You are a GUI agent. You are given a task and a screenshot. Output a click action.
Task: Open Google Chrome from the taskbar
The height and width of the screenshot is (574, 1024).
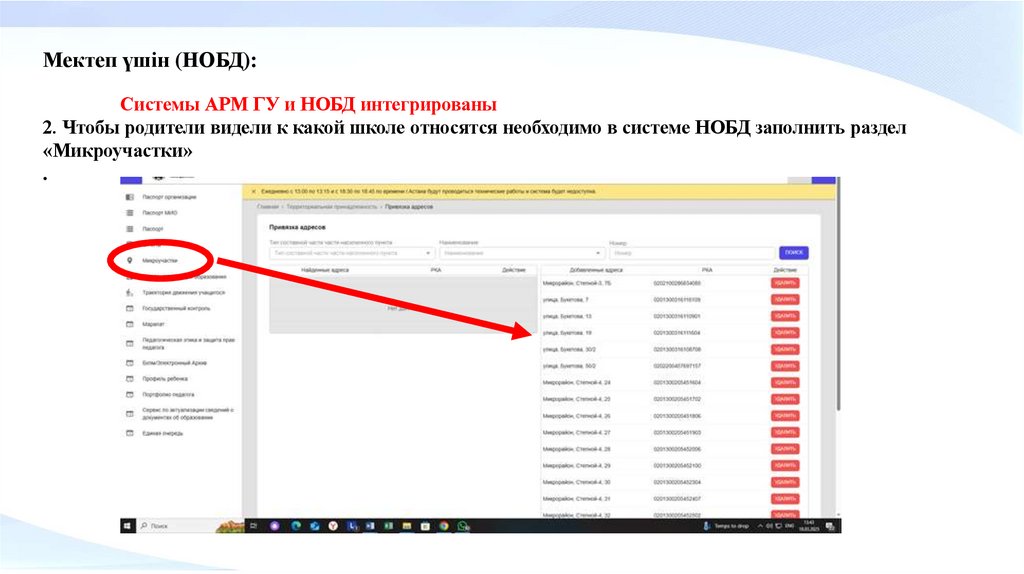point(444,526)
